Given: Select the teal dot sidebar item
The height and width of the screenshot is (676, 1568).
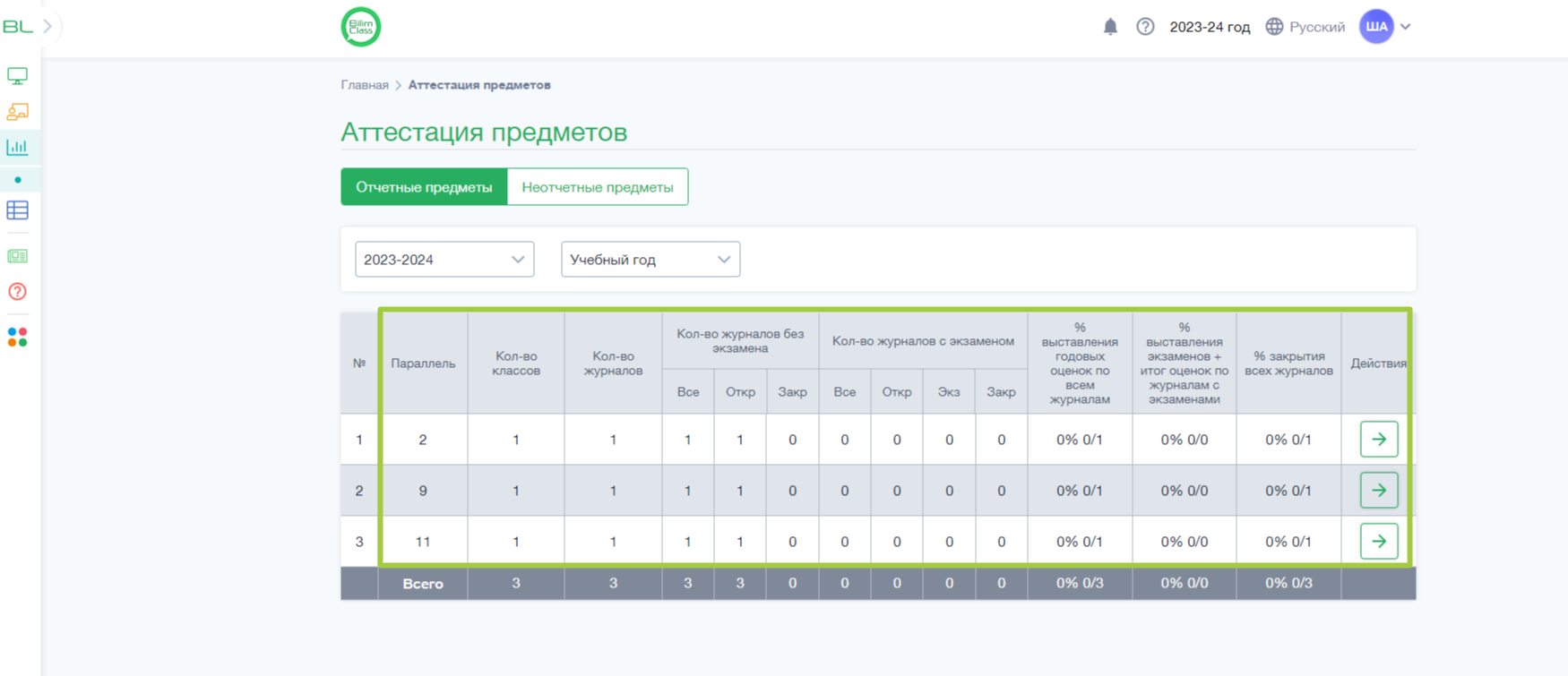Looking at the screenshot, I should click(x=17, y=180).
